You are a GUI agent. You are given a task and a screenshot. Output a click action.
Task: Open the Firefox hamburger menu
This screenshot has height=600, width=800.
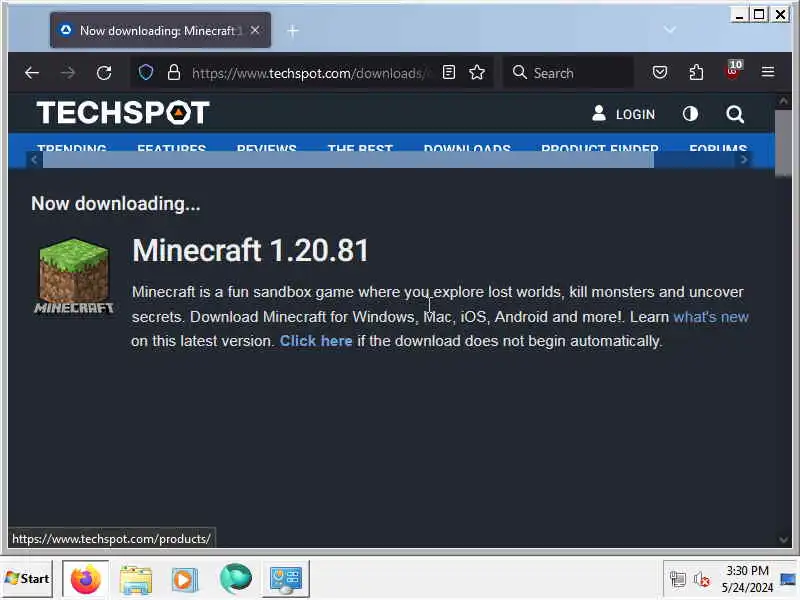[768, 72]
